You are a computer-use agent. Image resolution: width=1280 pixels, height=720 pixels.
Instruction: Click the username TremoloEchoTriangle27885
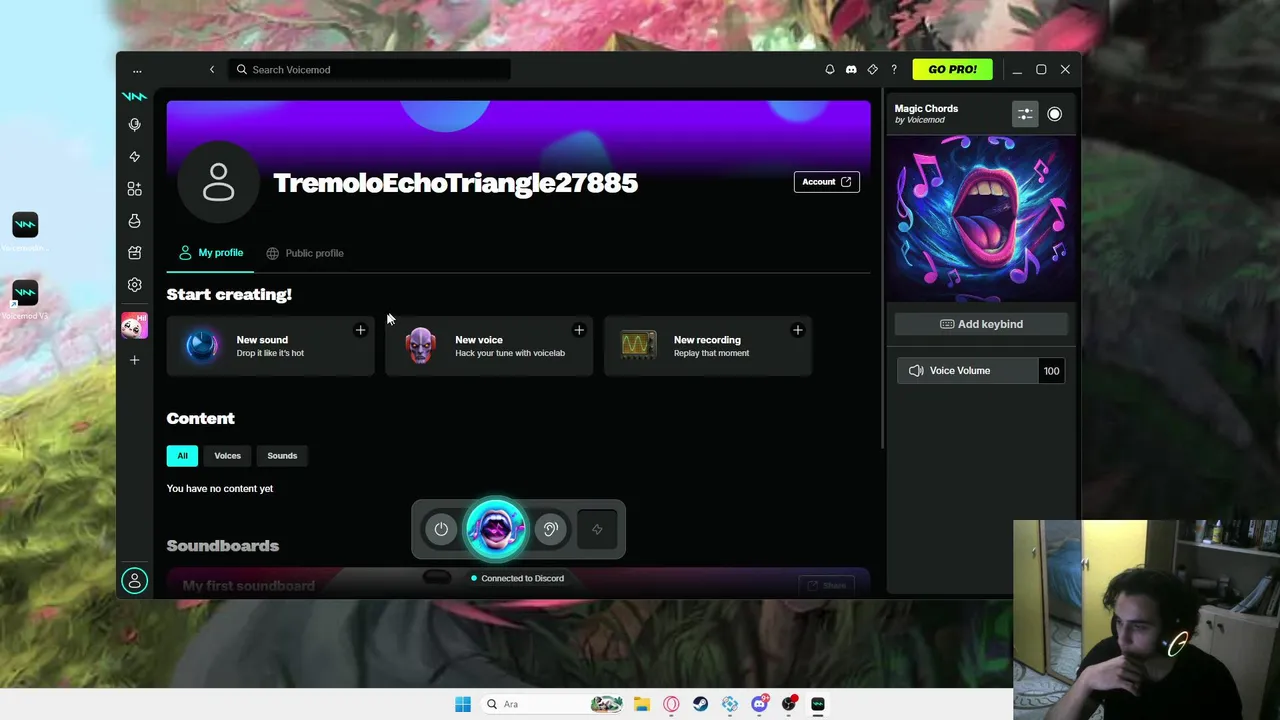pyautogui.click(x=456, y=183)
